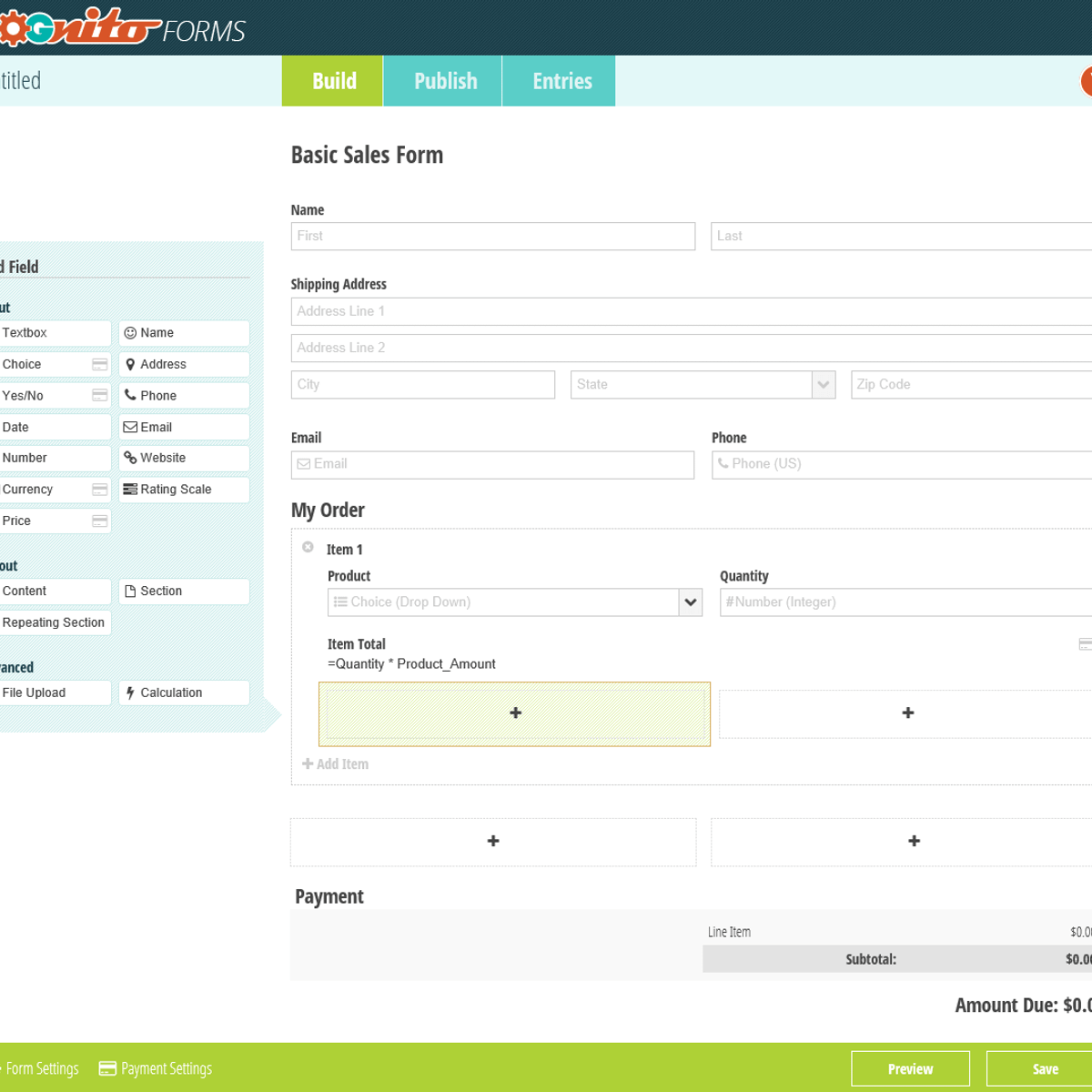Open the State selection dropdown
The image size is (1092, 1092).
[822, 384]
